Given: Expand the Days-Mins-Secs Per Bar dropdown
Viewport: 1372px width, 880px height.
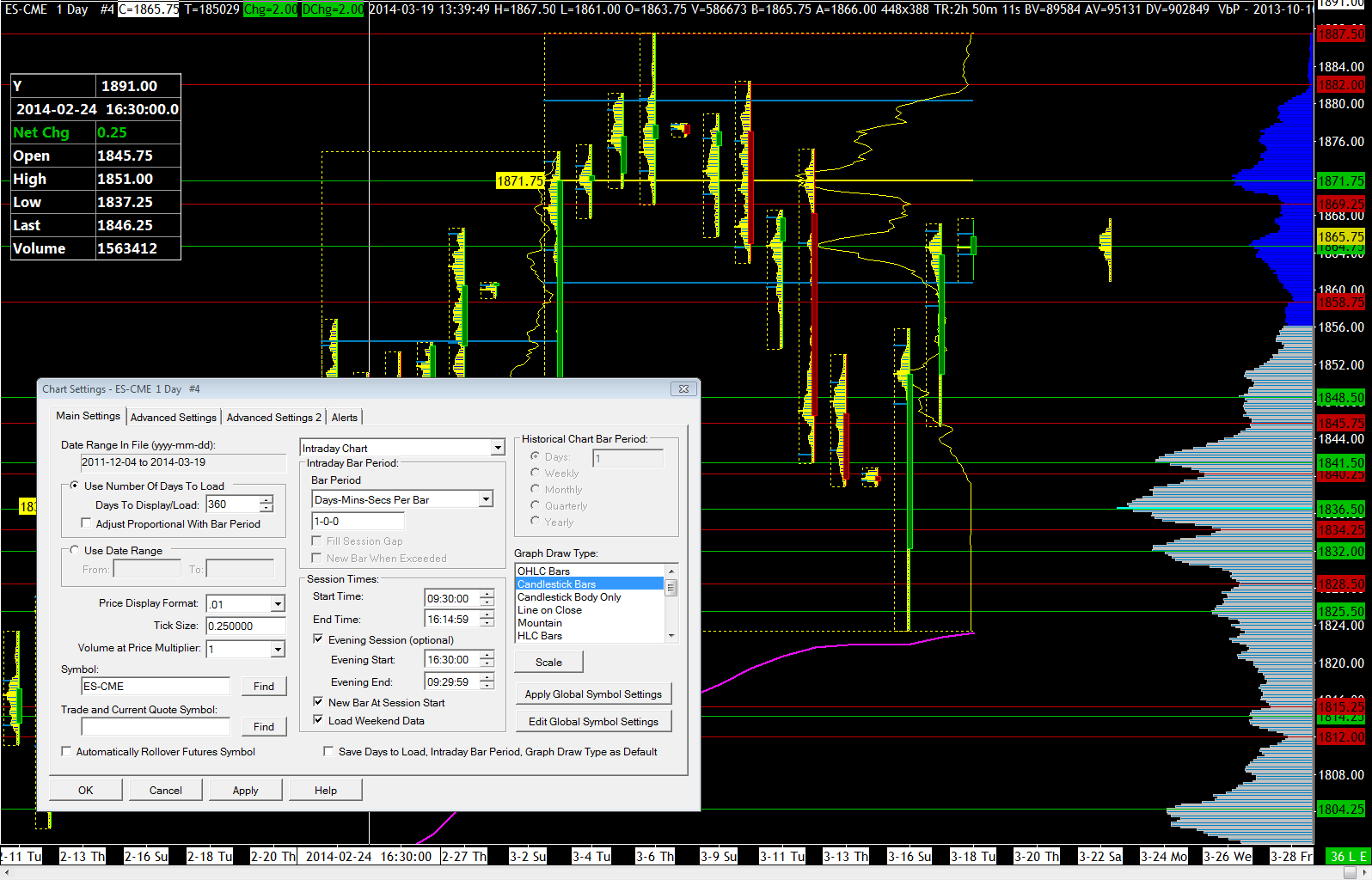Looking at the screenshot, I should (x=486, y=499).
